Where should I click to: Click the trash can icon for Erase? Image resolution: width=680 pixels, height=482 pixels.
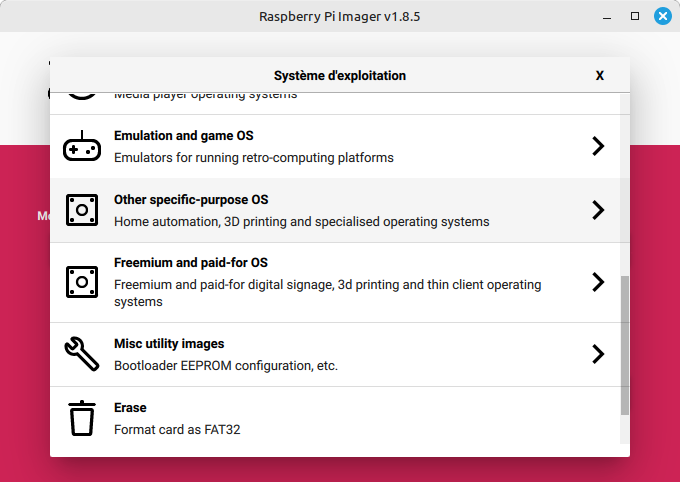click(82, 418)
